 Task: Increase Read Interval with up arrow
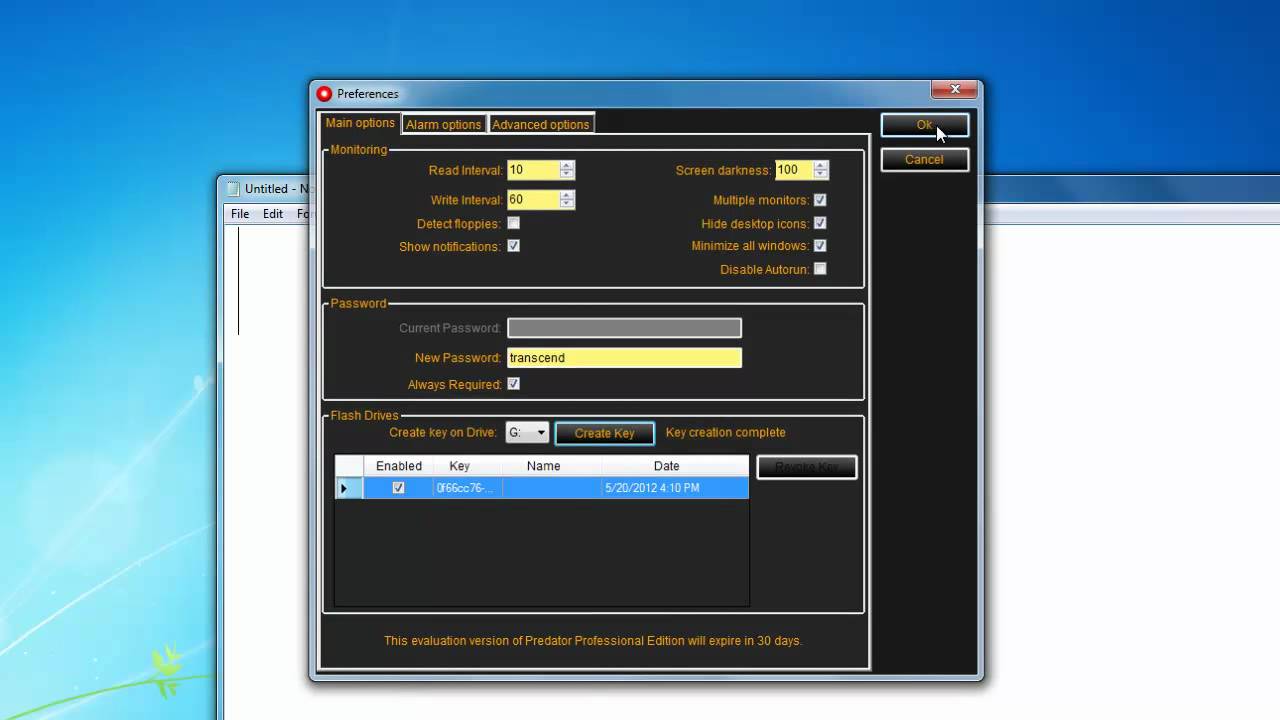point(567,166)
